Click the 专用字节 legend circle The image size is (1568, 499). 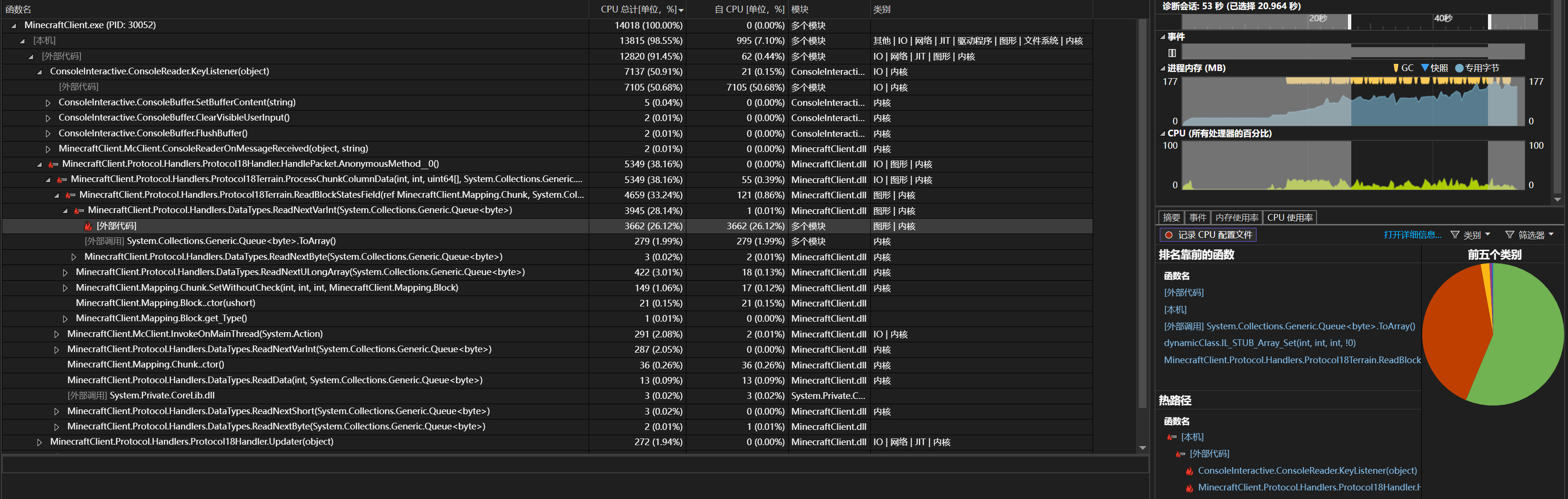[1459, 68]
